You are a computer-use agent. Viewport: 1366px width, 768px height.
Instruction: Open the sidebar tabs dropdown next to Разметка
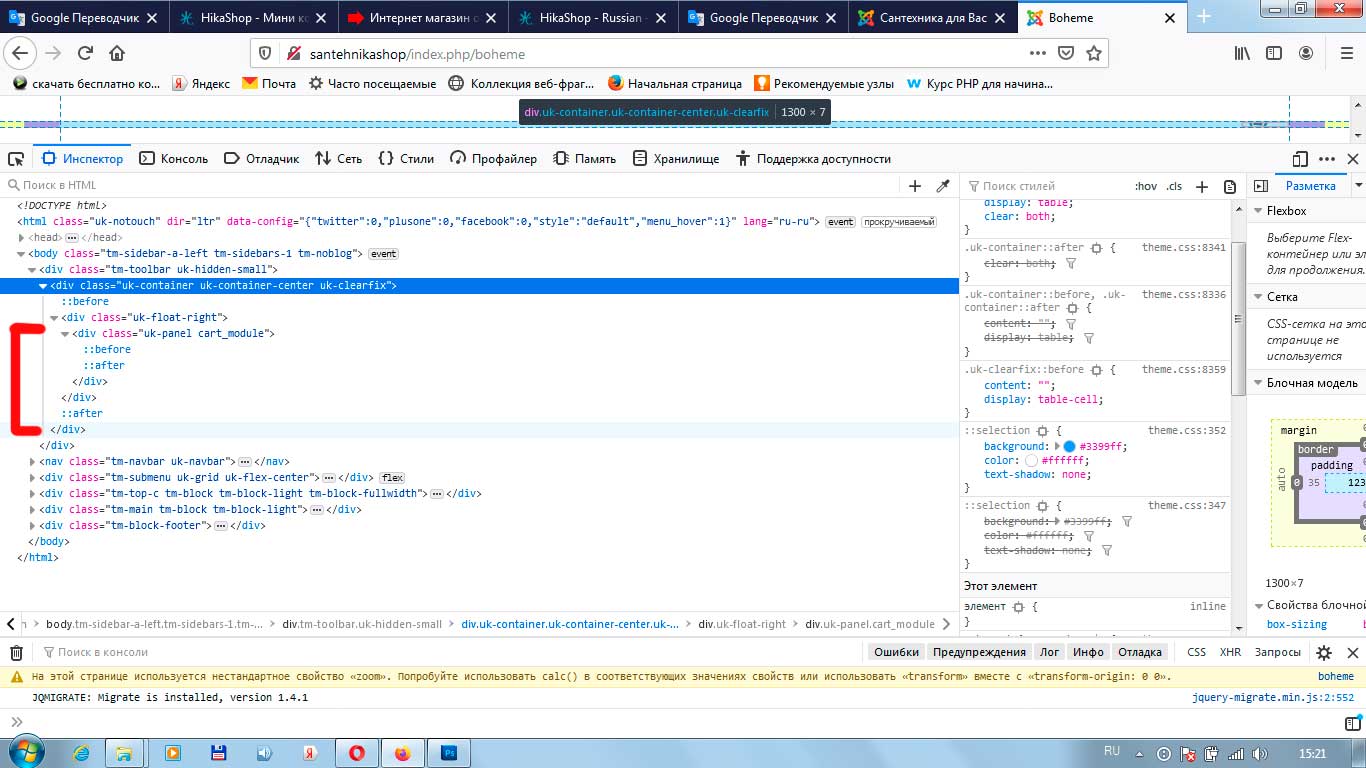tap(1358, 186)
